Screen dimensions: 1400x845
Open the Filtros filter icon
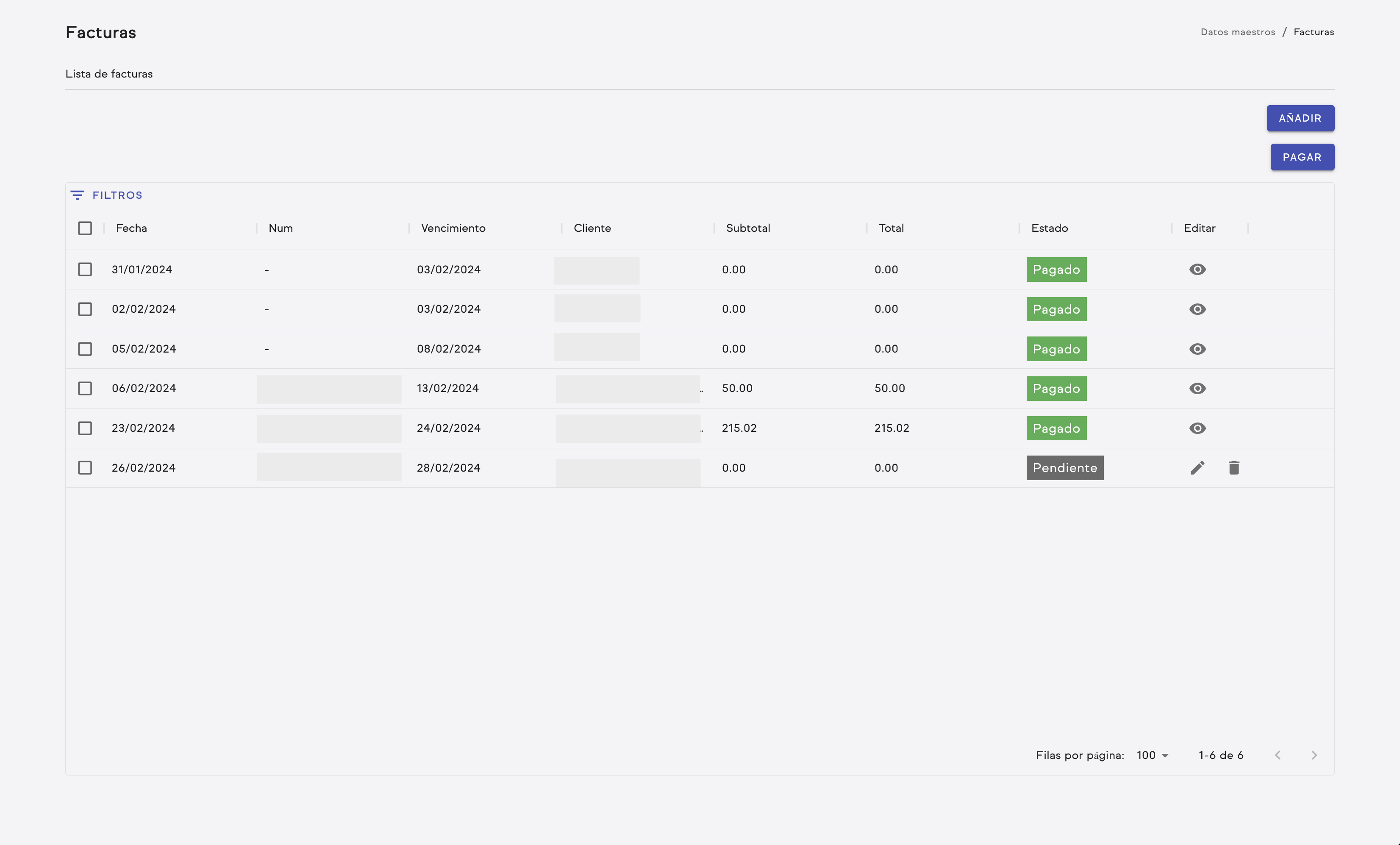[77, 195]
